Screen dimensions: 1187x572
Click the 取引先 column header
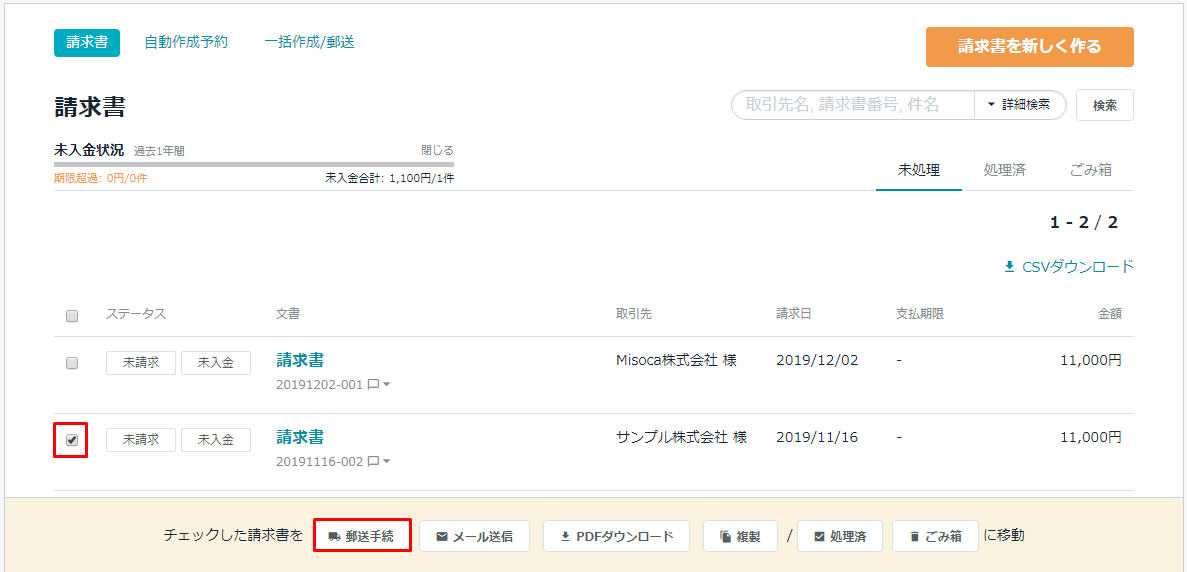point(634,315)
